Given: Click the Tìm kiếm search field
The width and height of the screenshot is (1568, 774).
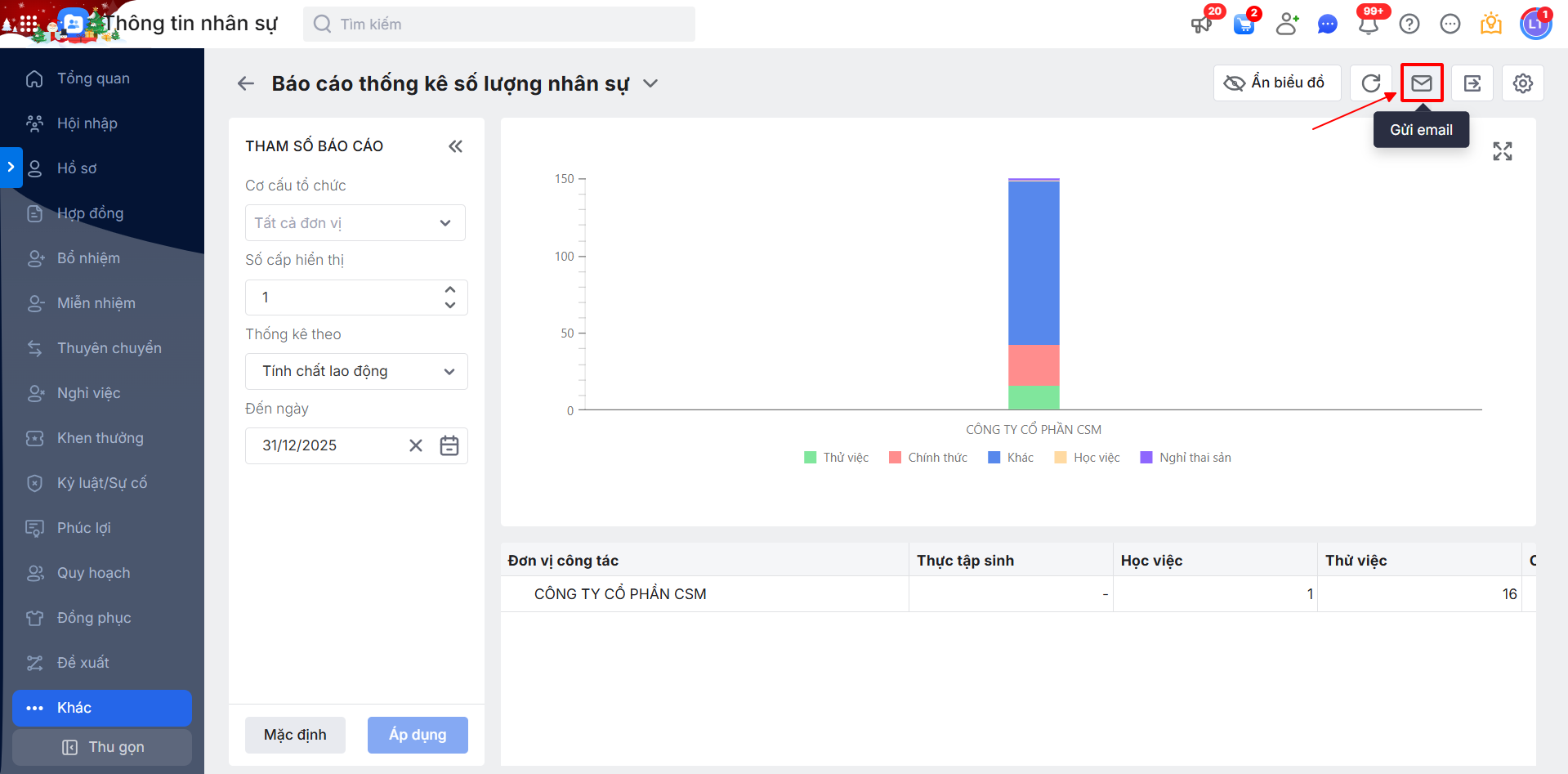Looking at the screenshot, I should (498, 25).
